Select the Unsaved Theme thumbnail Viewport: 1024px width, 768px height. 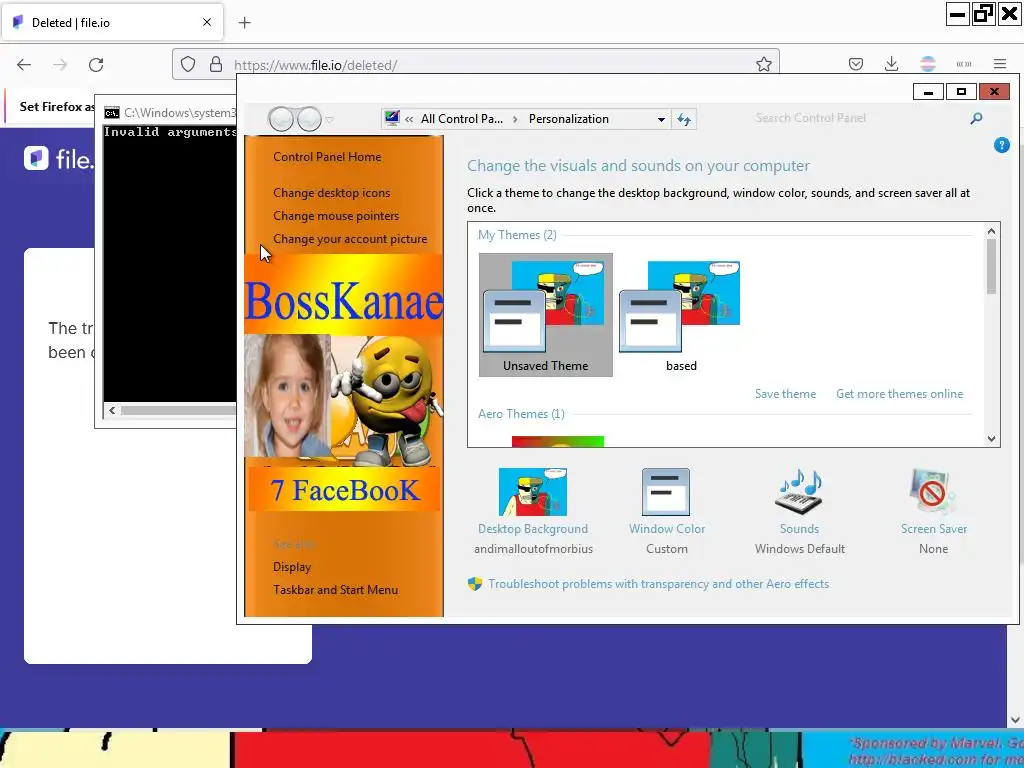click(545, 315)
